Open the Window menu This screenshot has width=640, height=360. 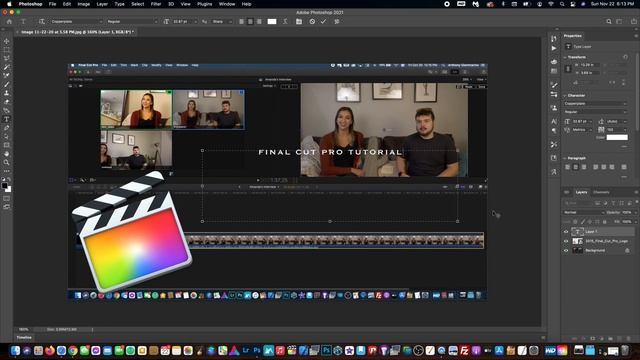(227, 4)
